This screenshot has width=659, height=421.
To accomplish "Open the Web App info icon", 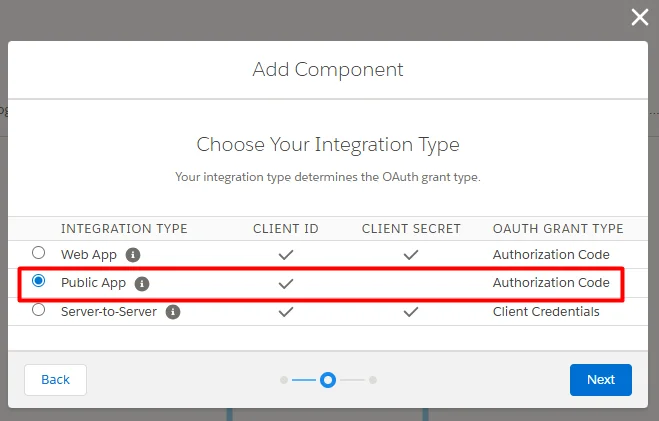I will pos(133,255).
